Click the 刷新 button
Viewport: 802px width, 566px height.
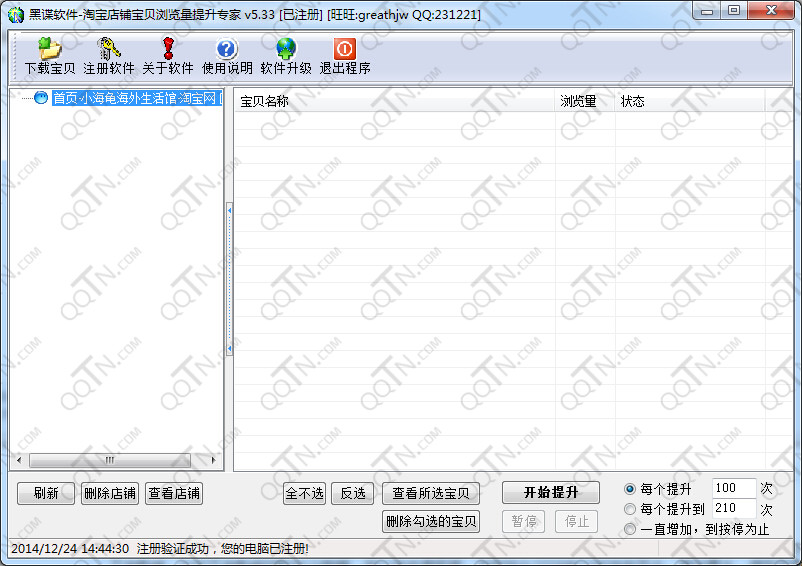coord(46,493)
